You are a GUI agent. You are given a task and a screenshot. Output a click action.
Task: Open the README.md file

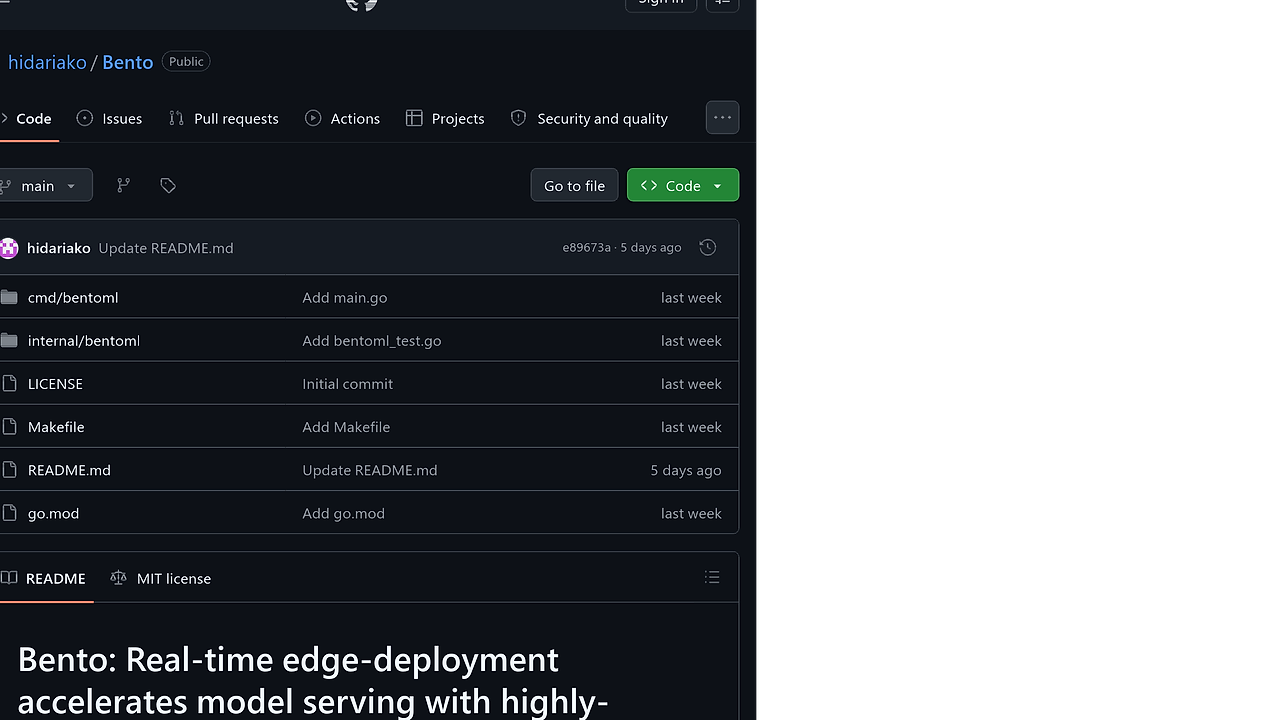point(69,469)
